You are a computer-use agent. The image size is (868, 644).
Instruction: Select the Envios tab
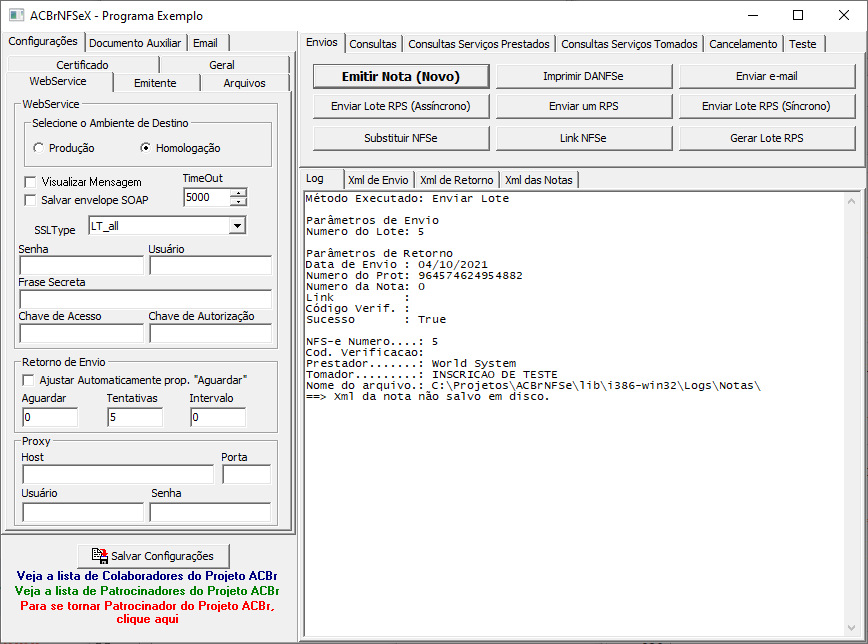(322, 43)
